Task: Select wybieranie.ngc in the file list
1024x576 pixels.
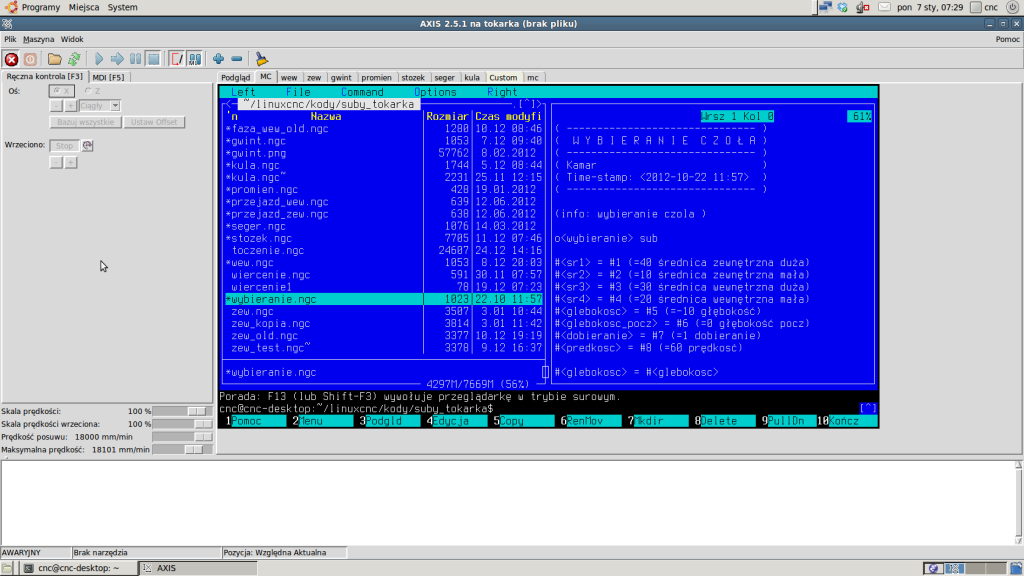Action: 290,298
